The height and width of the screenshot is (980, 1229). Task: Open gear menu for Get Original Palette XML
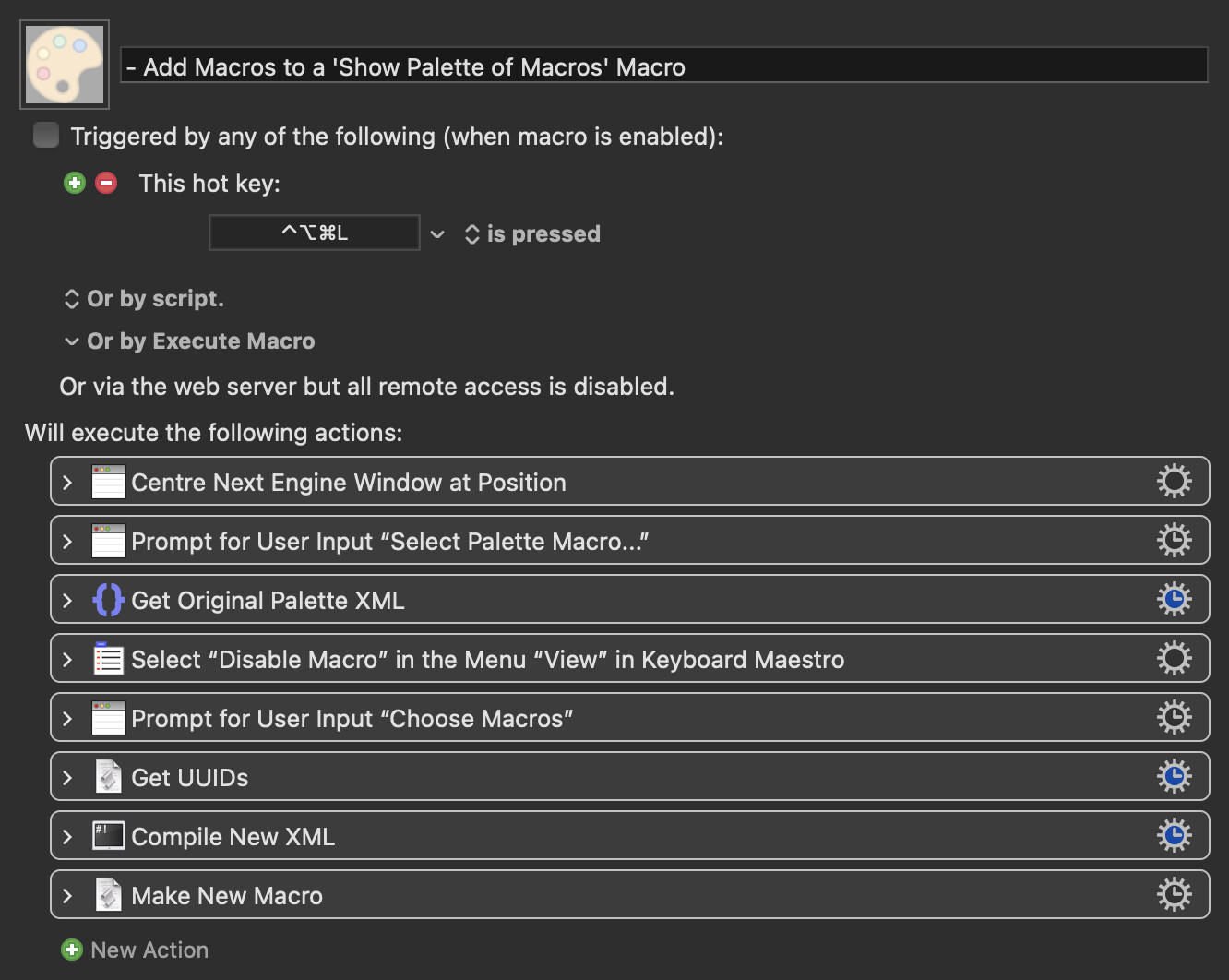point(1174,600)
